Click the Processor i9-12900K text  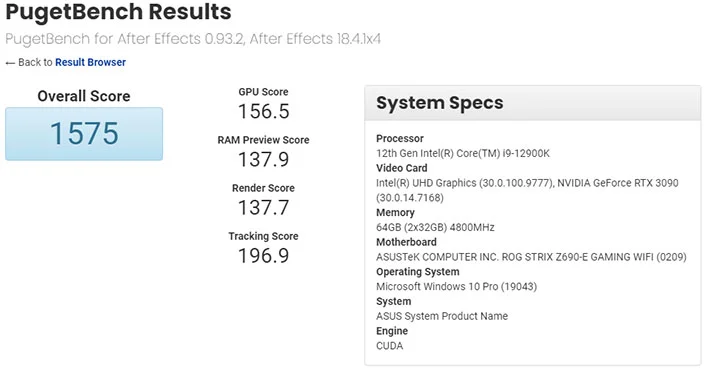(x=463, y=154)
